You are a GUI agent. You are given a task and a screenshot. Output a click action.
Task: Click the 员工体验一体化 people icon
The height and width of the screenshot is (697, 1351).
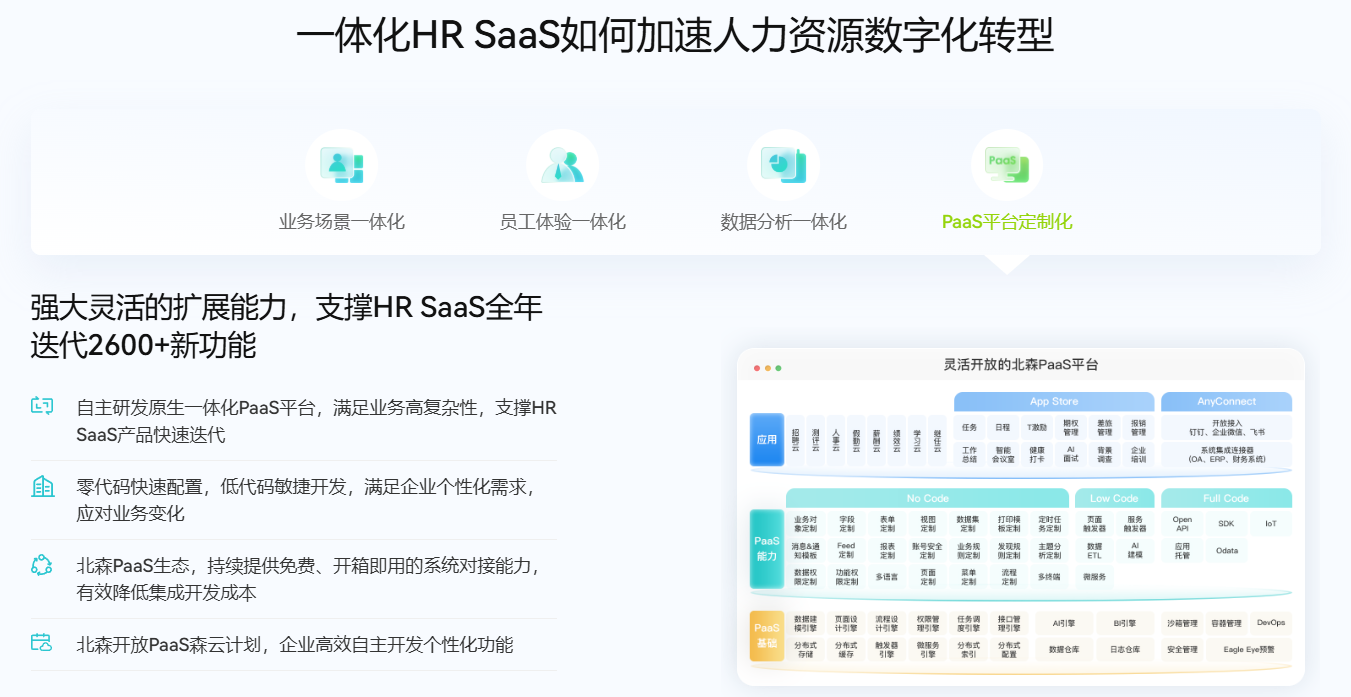click(562, 165)
